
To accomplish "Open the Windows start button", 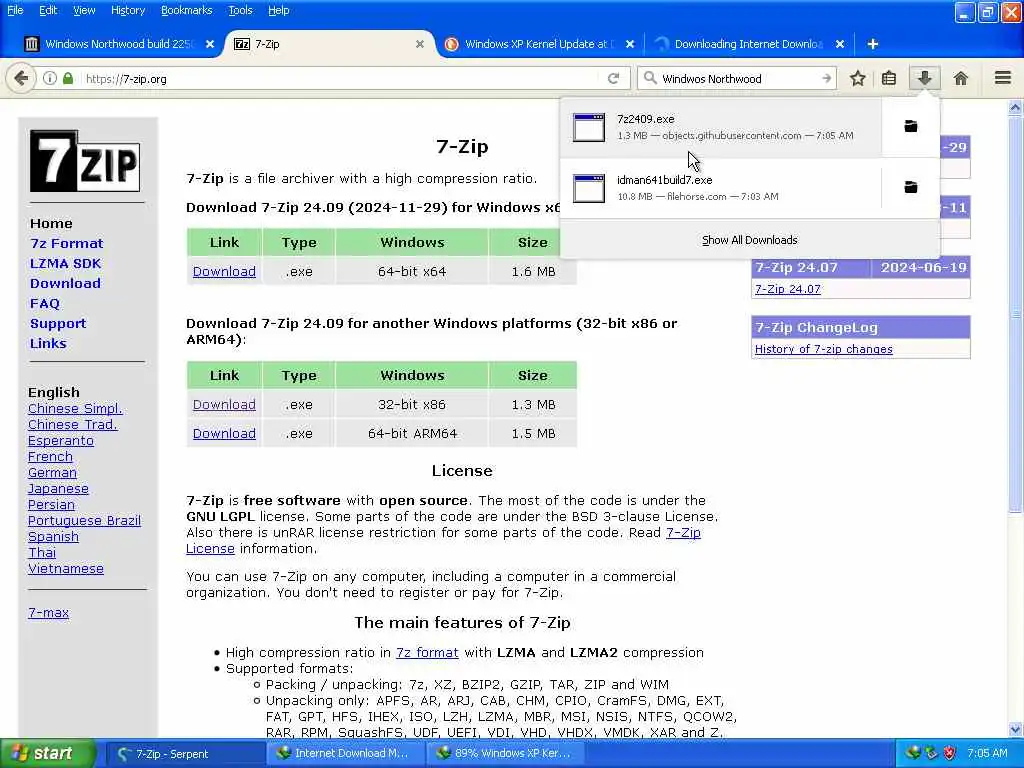I will 47,753.
